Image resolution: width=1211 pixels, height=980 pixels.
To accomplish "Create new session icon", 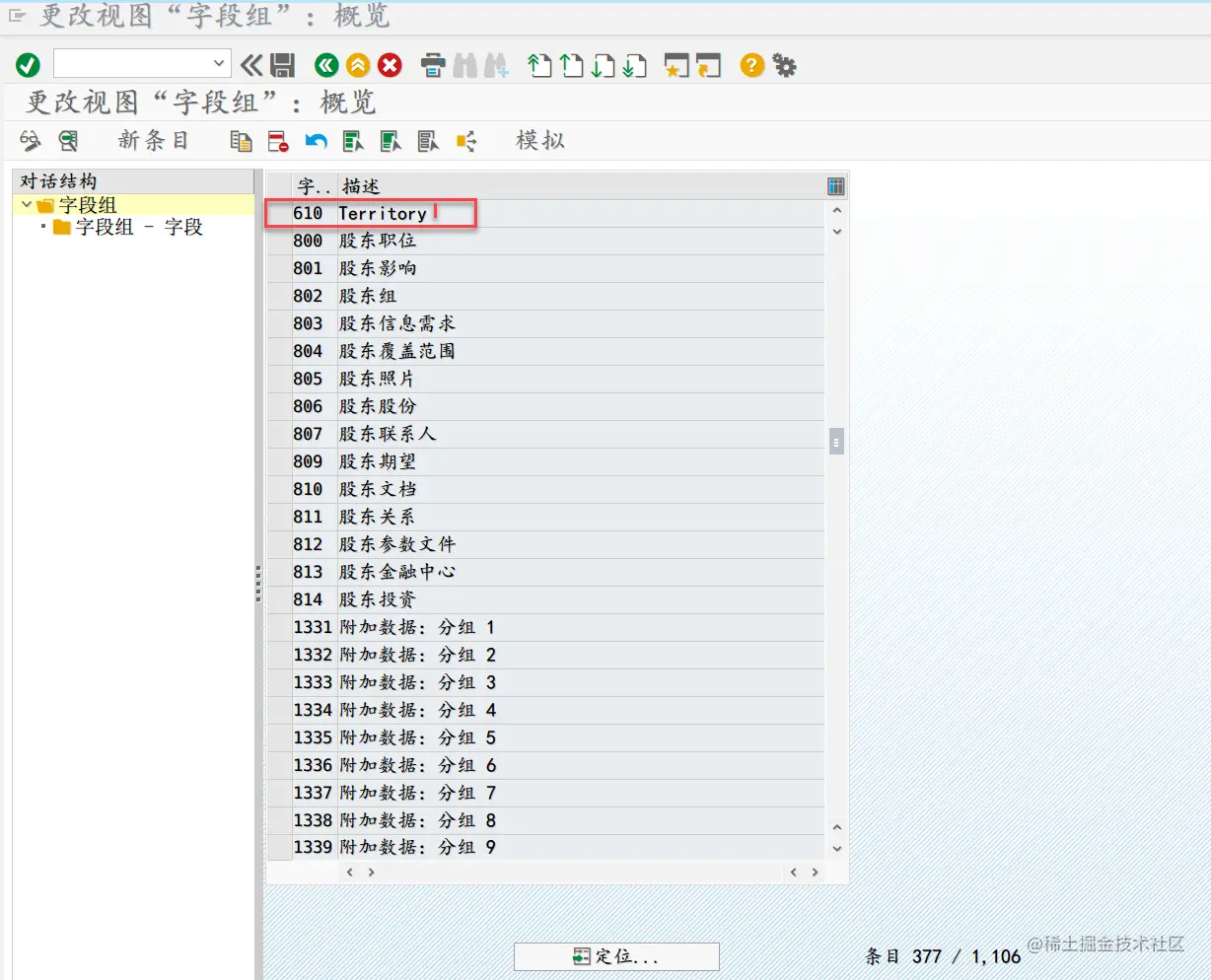I will click(x=677, y=65).
